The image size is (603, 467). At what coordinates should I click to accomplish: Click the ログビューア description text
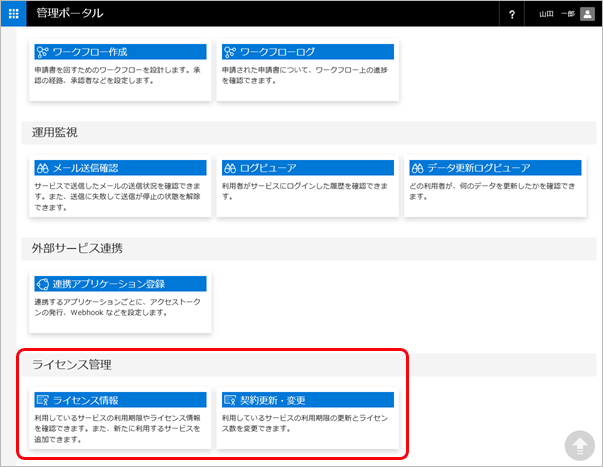pos(305,191)
